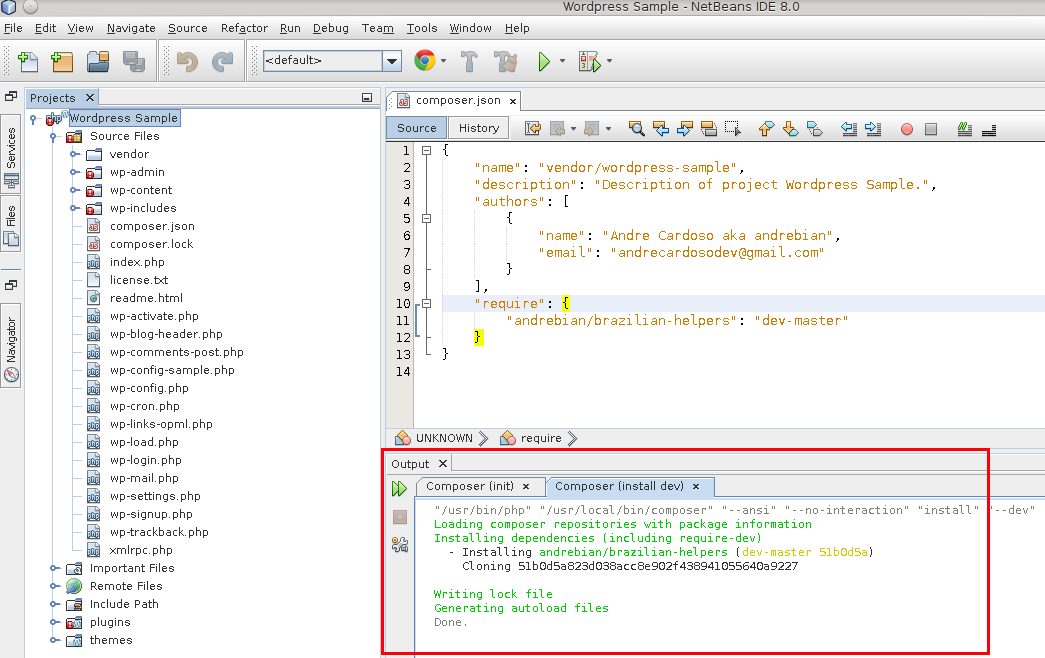Start macro recording with the red circle
Image resolution: width=1045 pixels, height=658 pixels.
pos(906,129)
